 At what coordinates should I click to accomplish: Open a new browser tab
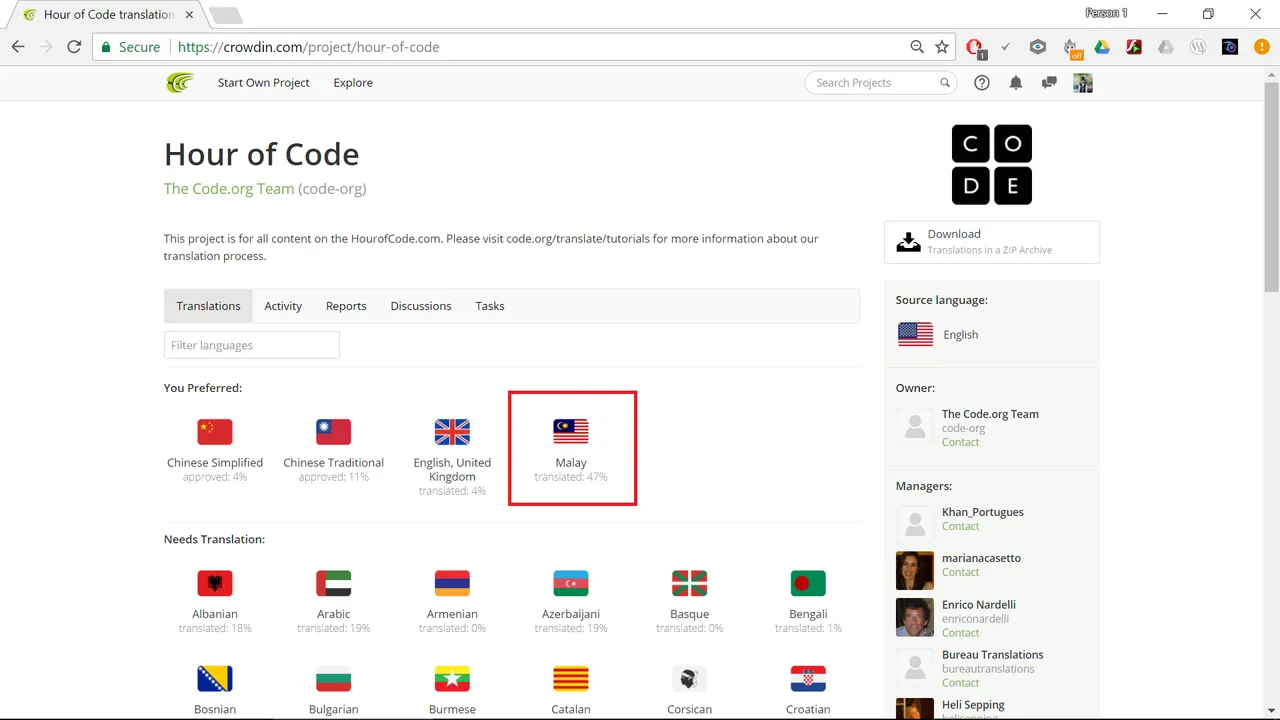(x=225, y=15)
